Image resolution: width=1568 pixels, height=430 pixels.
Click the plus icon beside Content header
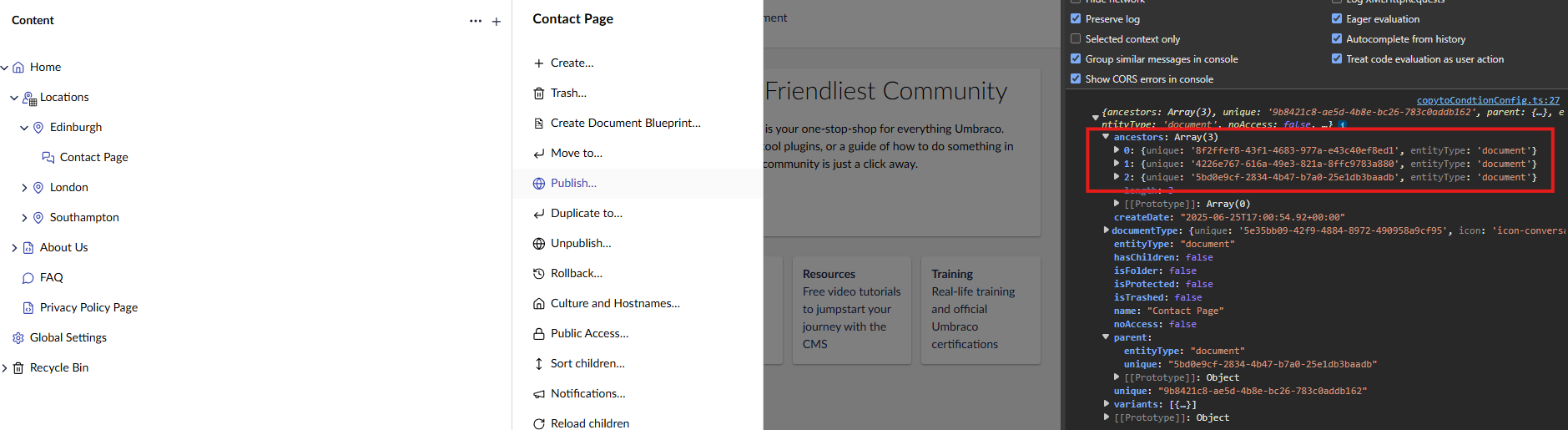497,22
